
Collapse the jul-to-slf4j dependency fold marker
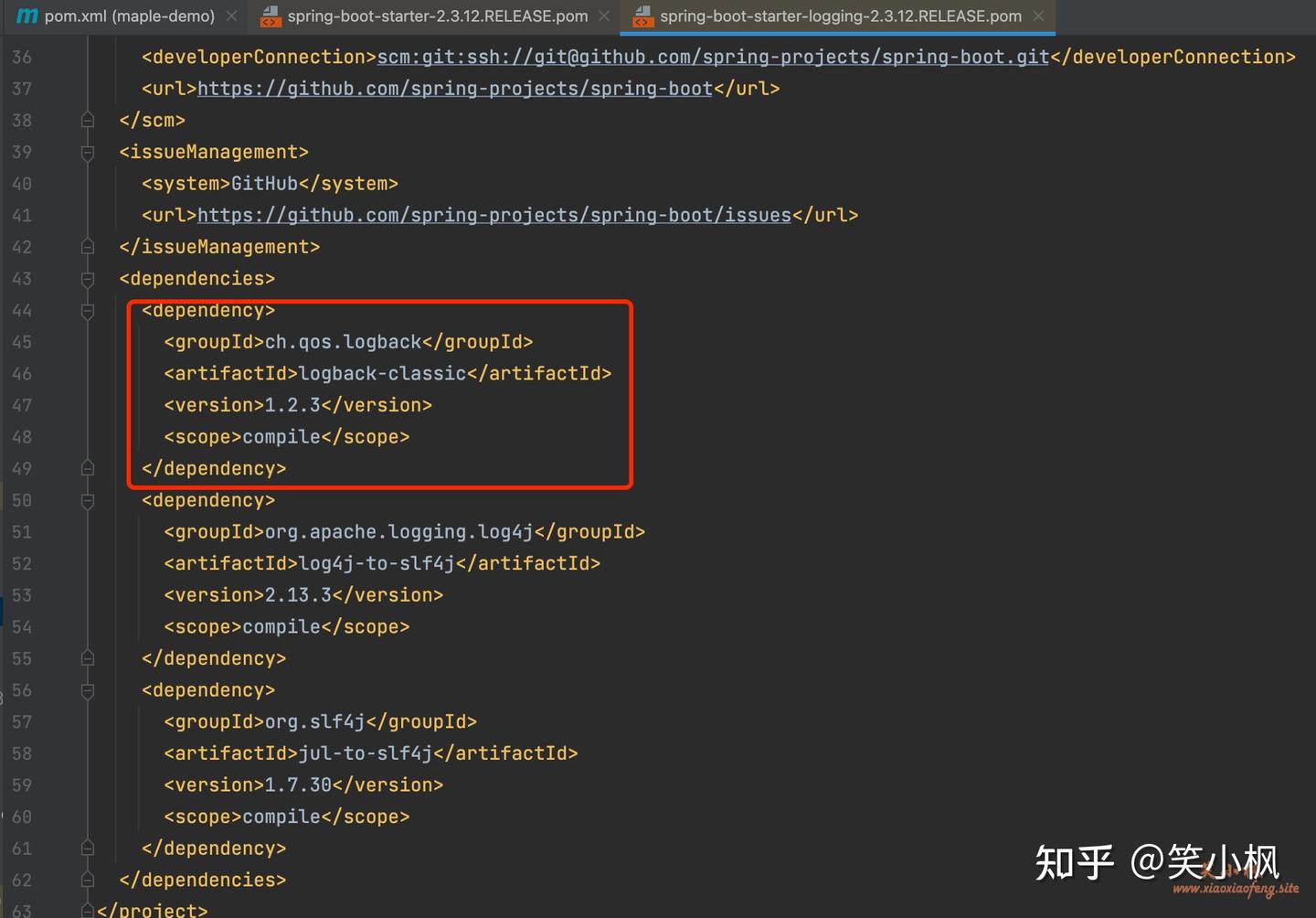[x=88, y=690]
